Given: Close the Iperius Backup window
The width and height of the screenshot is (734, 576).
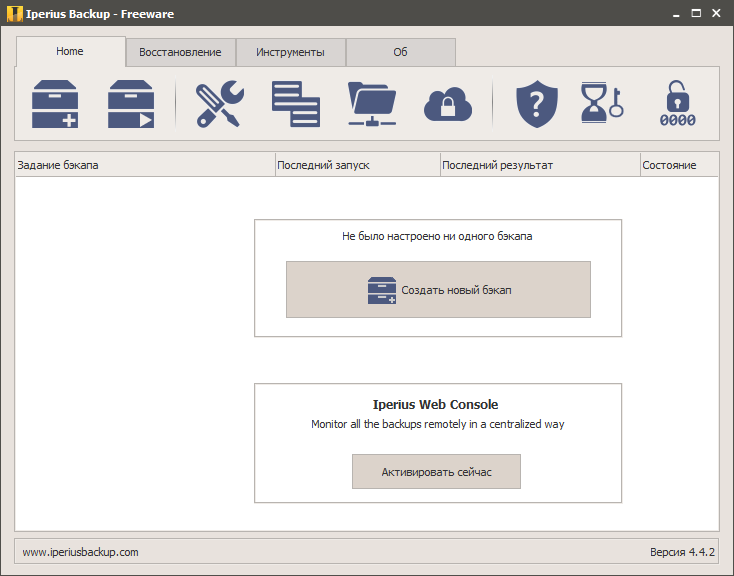Looking at the screenshot, I should (x=716, y=14).
